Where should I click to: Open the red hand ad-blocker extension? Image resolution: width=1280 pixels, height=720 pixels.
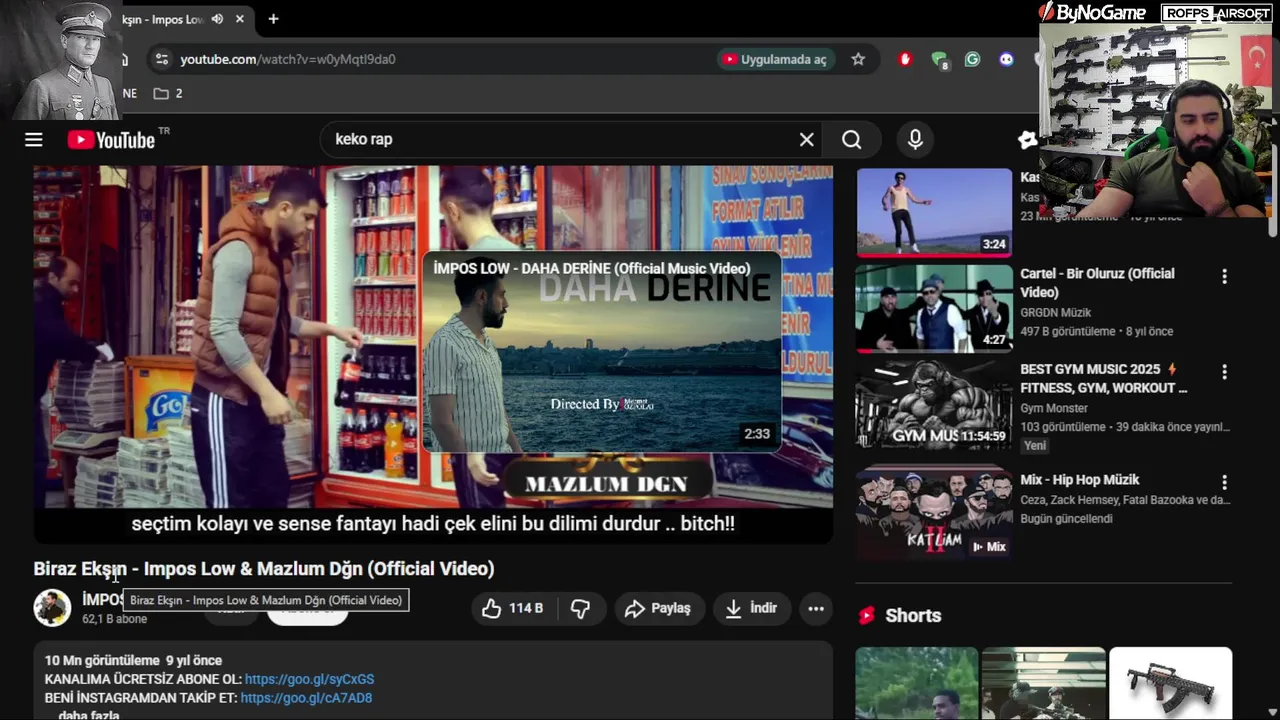coord(905,59)
